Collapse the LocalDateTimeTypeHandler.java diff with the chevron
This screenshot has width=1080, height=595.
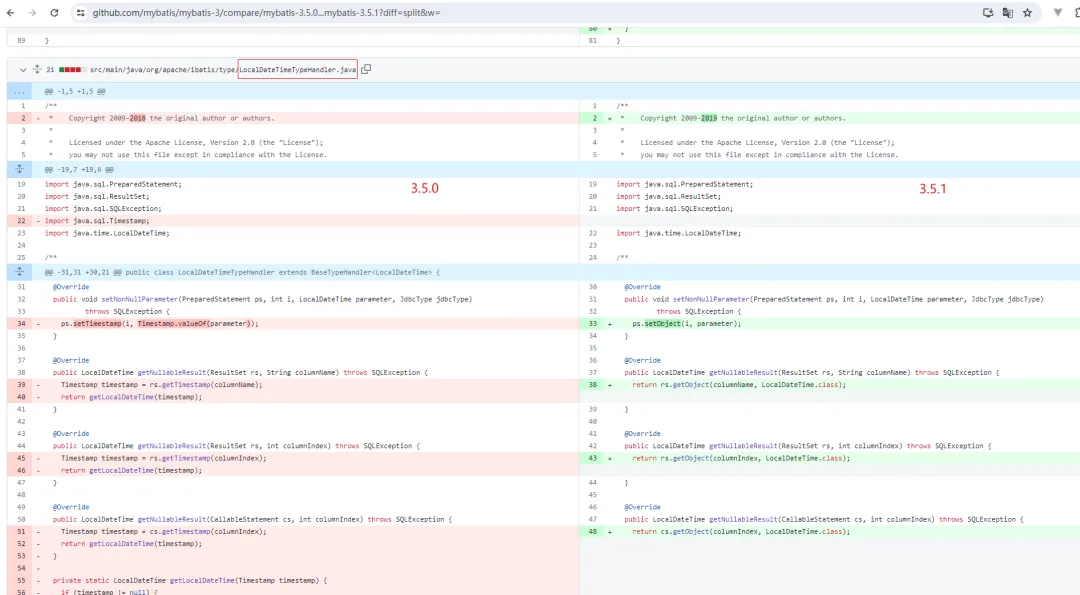pos(22,68)
